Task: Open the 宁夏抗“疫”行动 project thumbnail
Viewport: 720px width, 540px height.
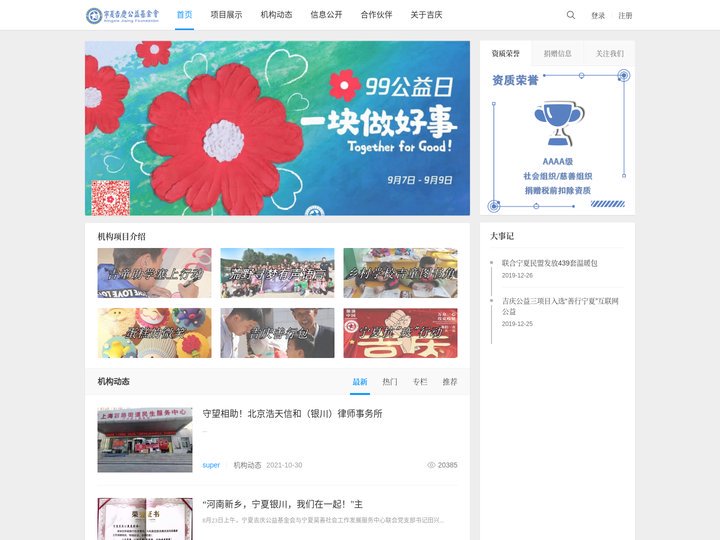Action: [x=400, y=333]
